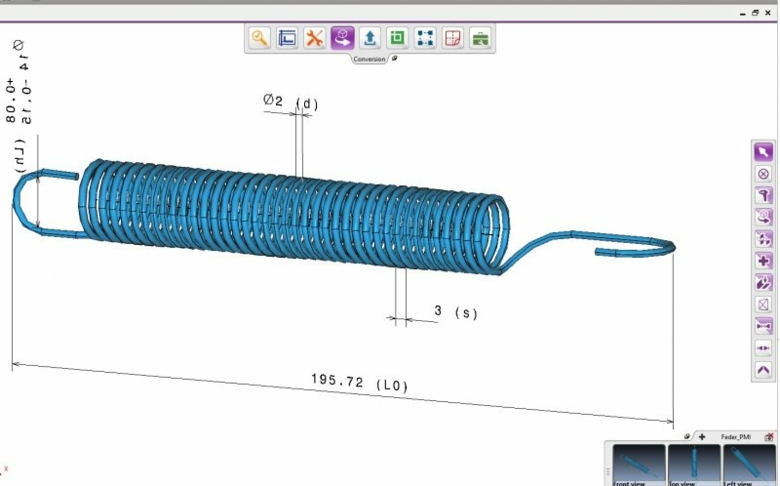Screen dimensions: 780x486
Task: Click the blue upload arrow icon
Action: coord(370,38)
